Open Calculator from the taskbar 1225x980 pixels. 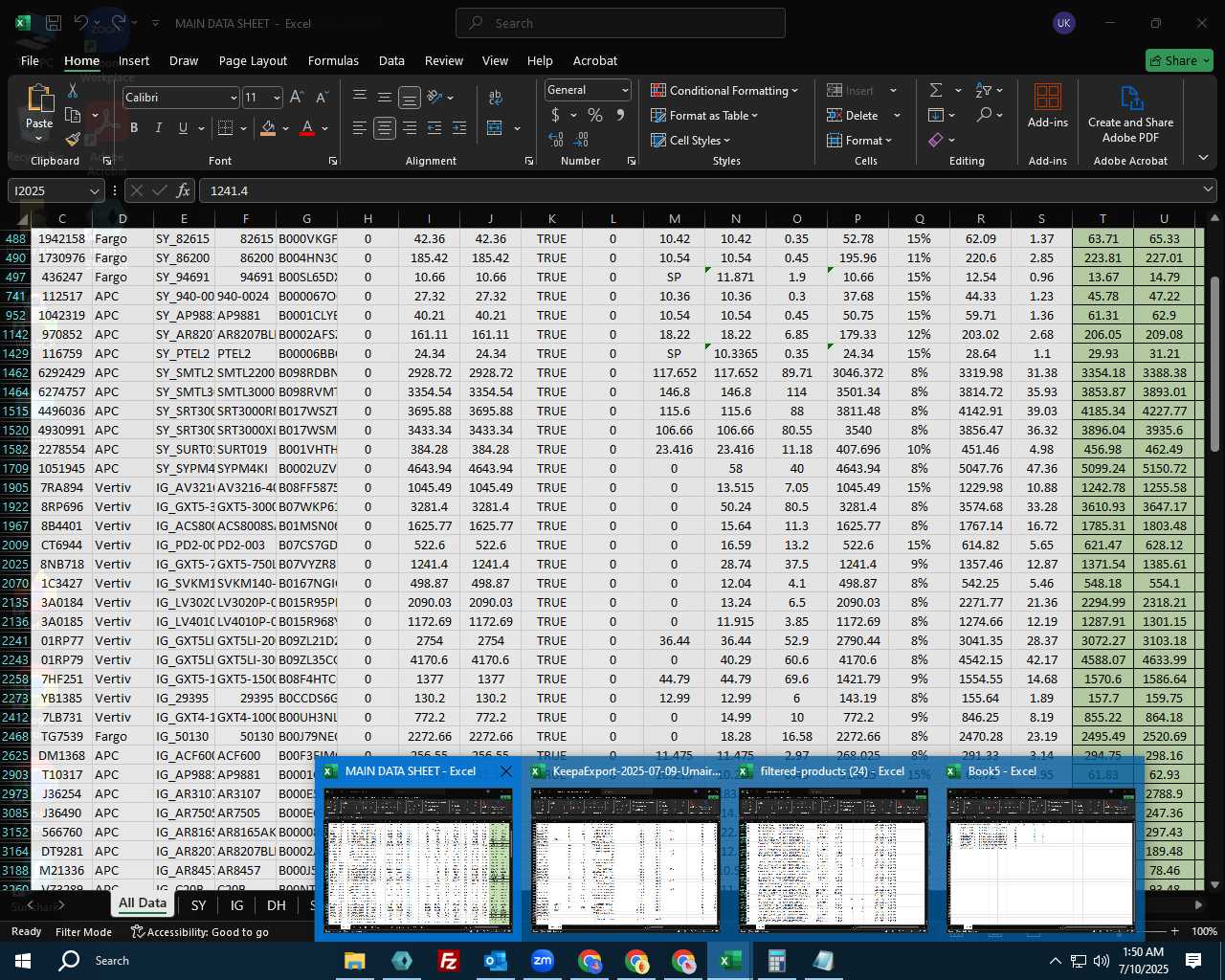(x=776, y=961)
